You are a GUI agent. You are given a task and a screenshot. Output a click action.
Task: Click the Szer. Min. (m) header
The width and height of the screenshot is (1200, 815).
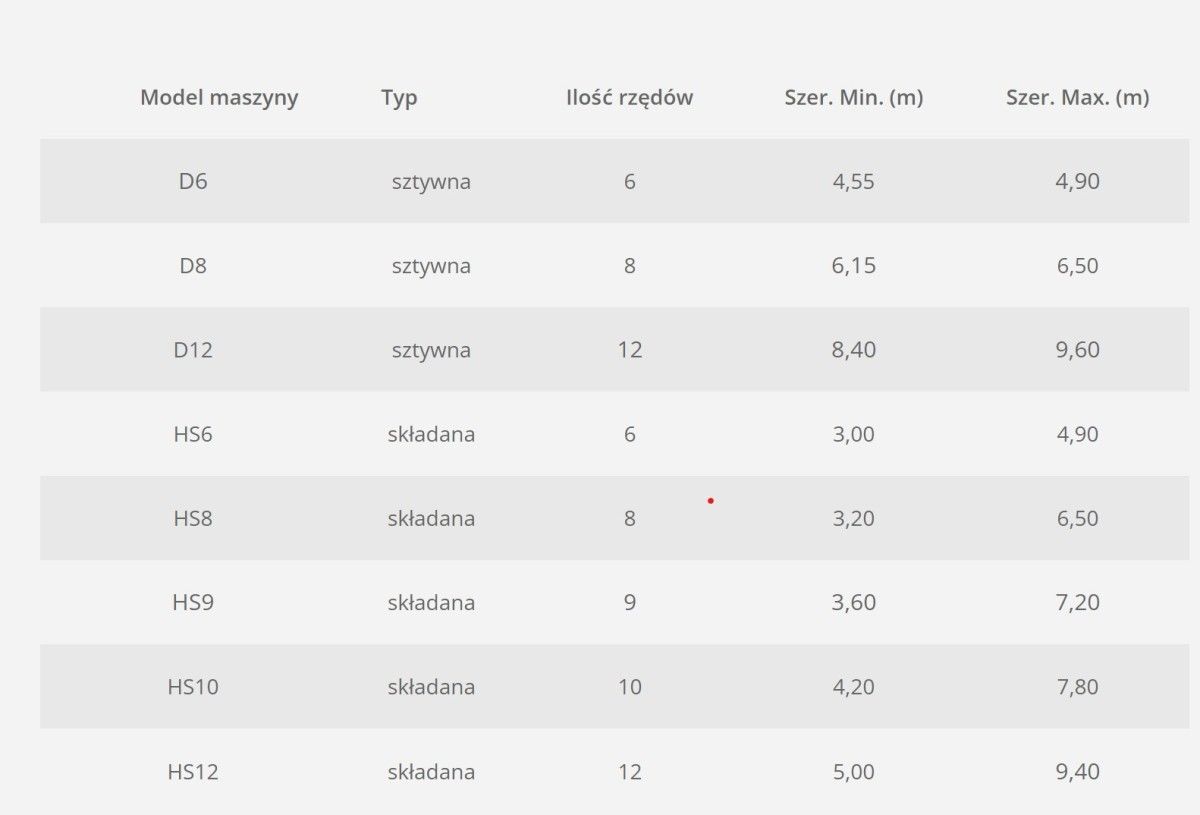[853, 98]
